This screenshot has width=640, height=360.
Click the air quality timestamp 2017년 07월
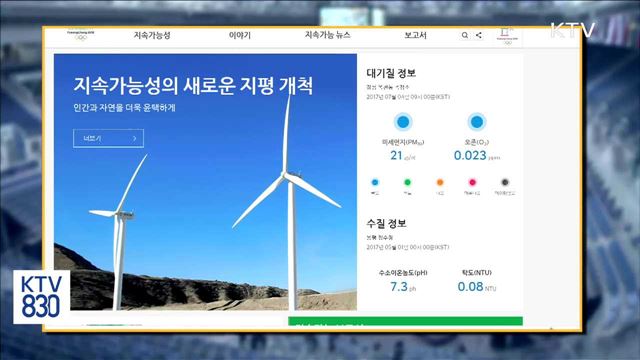click(408, 97)
